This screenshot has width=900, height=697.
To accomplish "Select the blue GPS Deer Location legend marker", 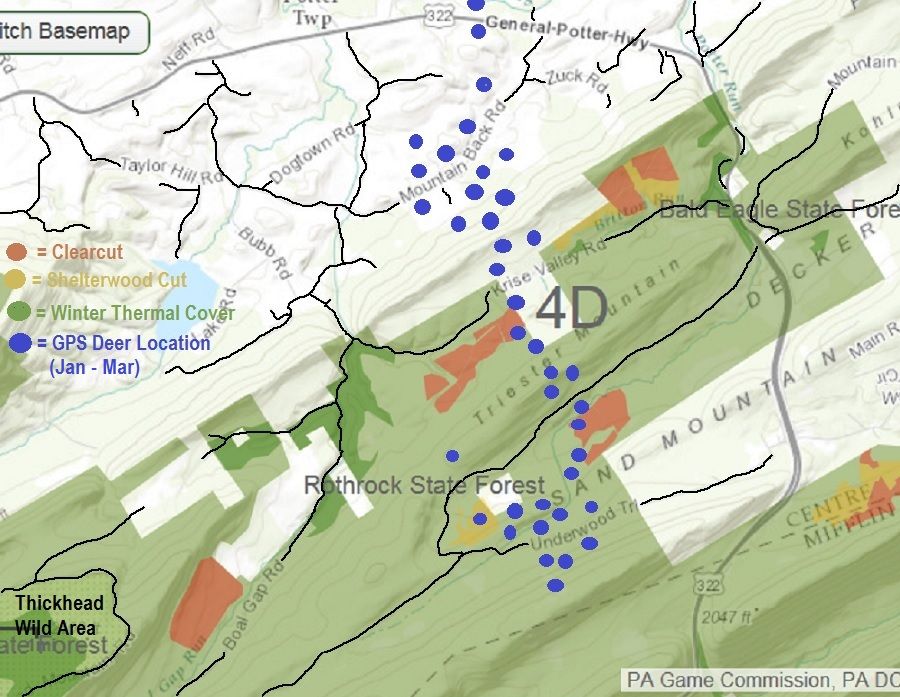I will [x=18, y=343].
